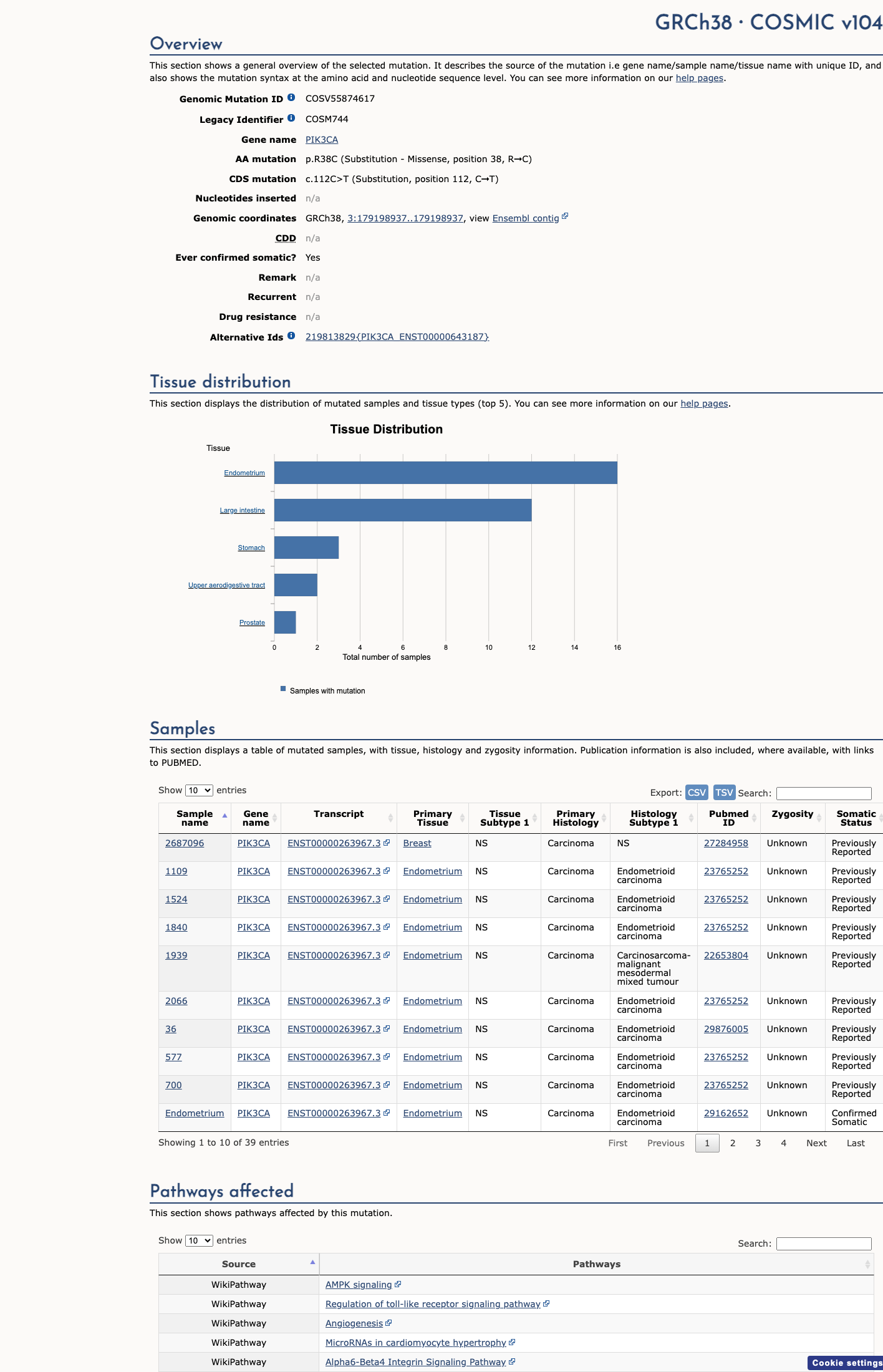Open Pubmed ID 22653804 link
Screen dimensions: 883x1372
point(726,955)
